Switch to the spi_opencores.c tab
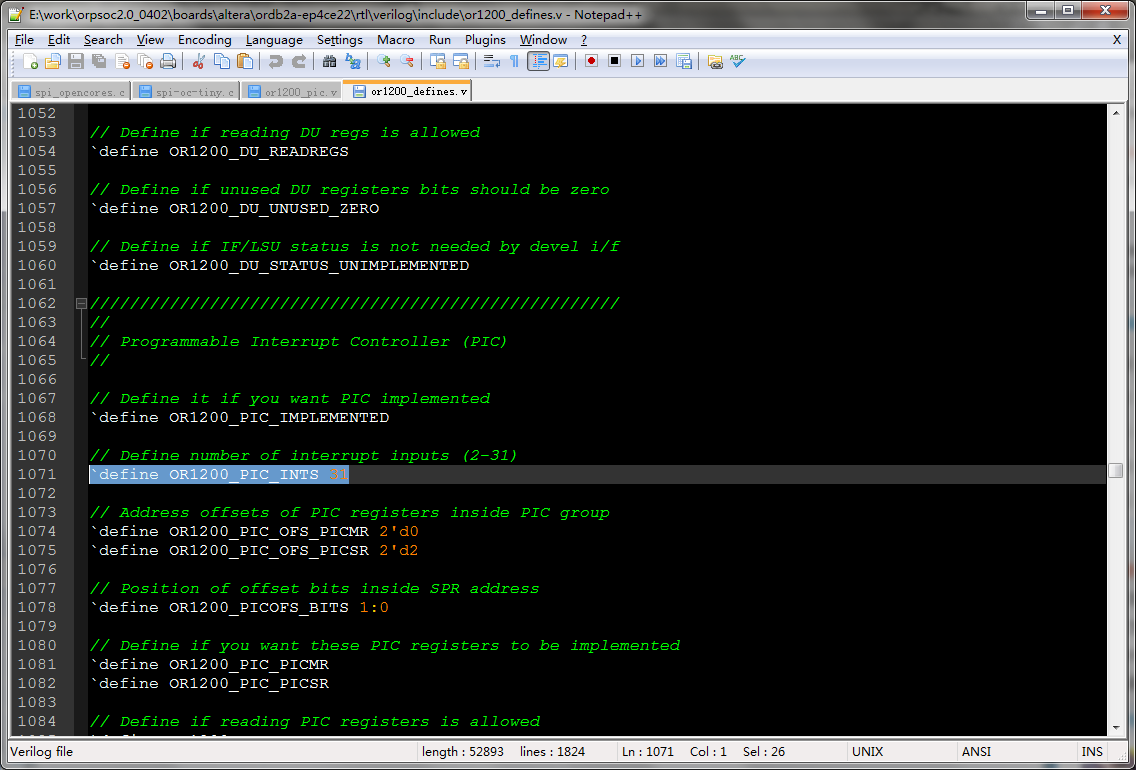Image resolution: width=1136 pixels, height=770 pixels. click(71, 92)
